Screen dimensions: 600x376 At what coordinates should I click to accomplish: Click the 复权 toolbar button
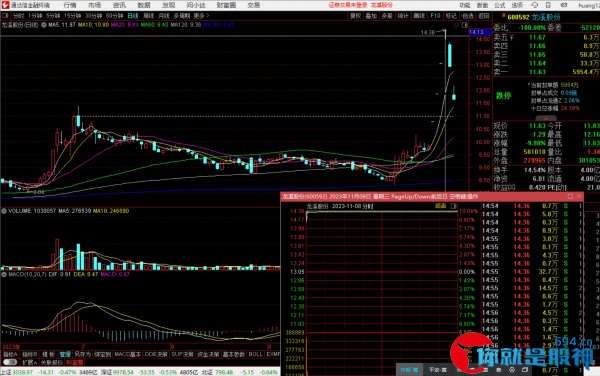pyautogui.click(x=355, y=16)
